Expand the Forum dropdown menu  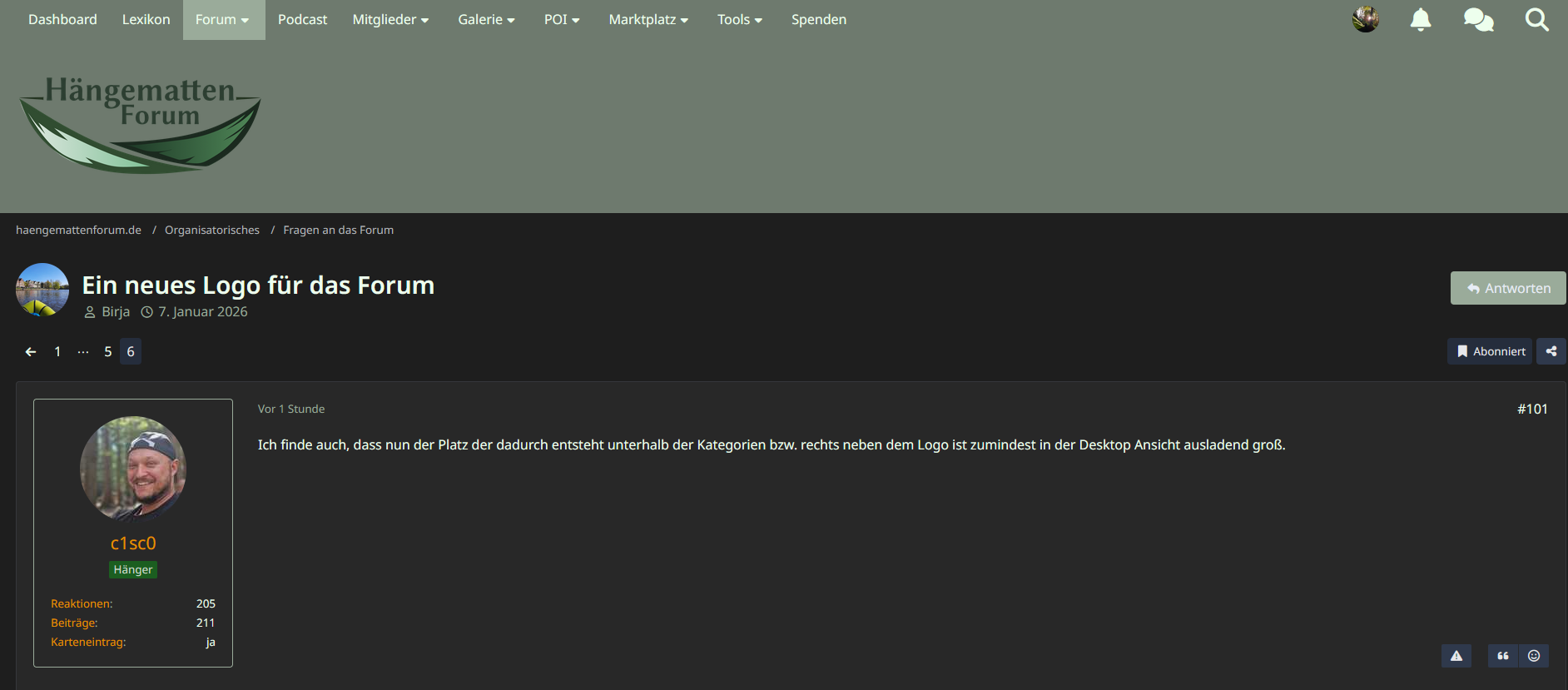click(223, 20)
